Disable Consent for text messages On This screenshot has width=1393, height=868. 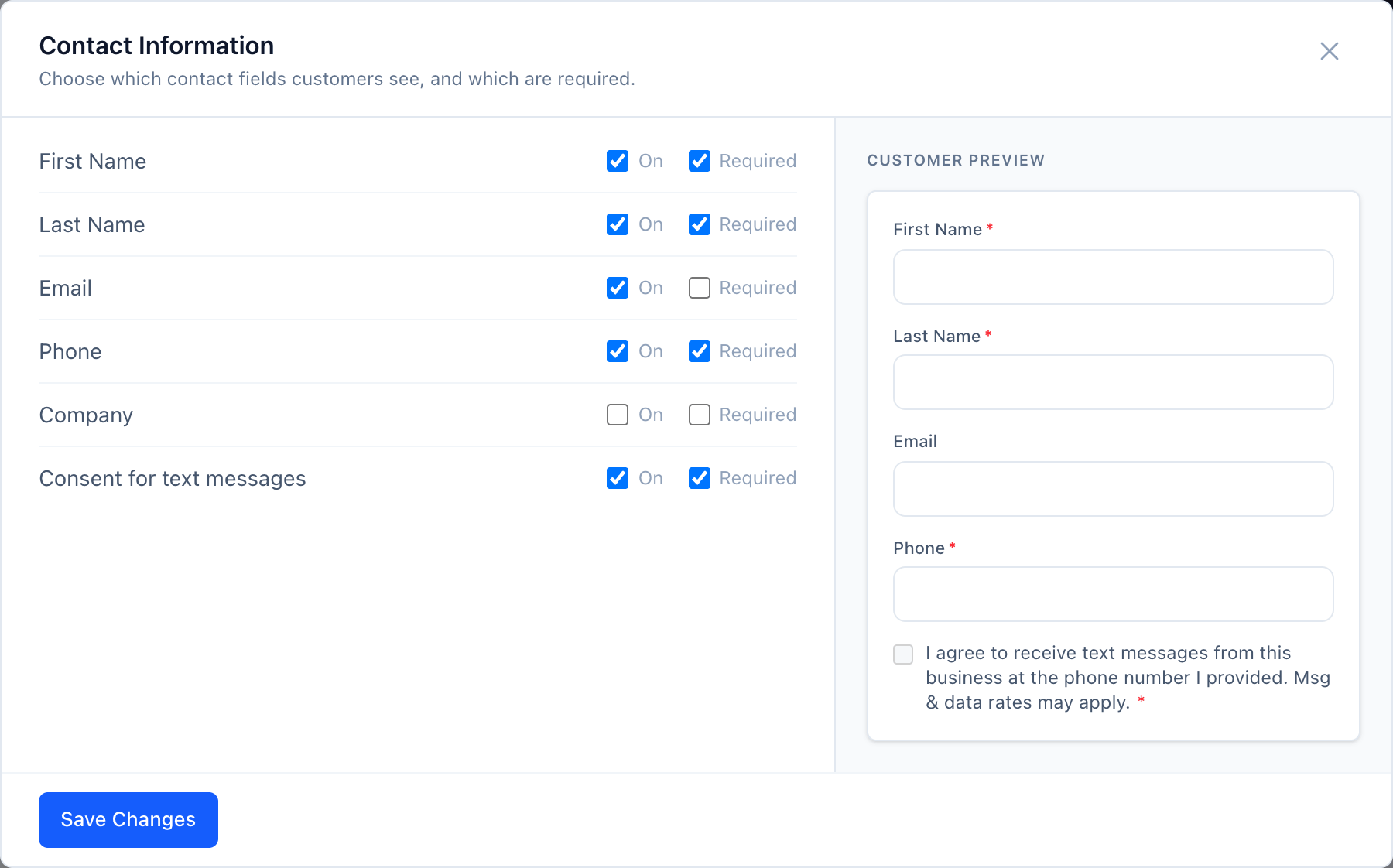[618, 478]
